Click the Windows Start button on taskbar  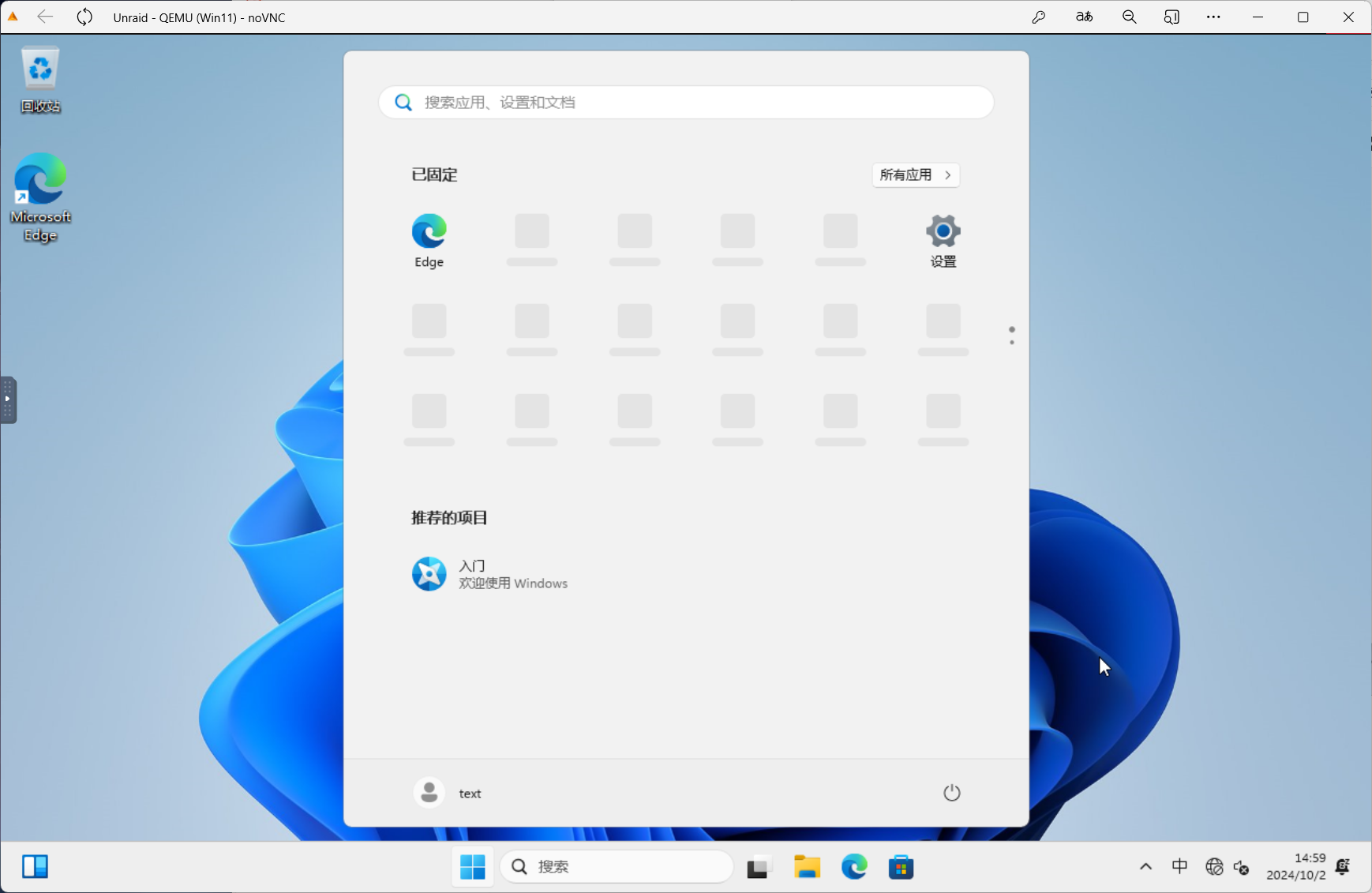click(472, 867)
